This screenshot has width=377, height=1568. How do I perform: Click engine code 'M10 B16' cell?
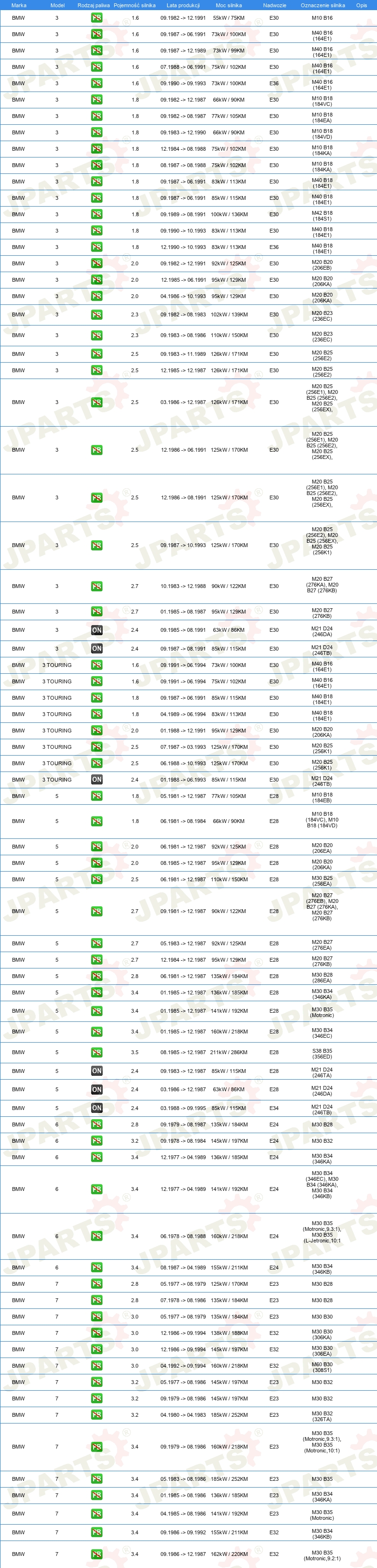coord(322,18)
